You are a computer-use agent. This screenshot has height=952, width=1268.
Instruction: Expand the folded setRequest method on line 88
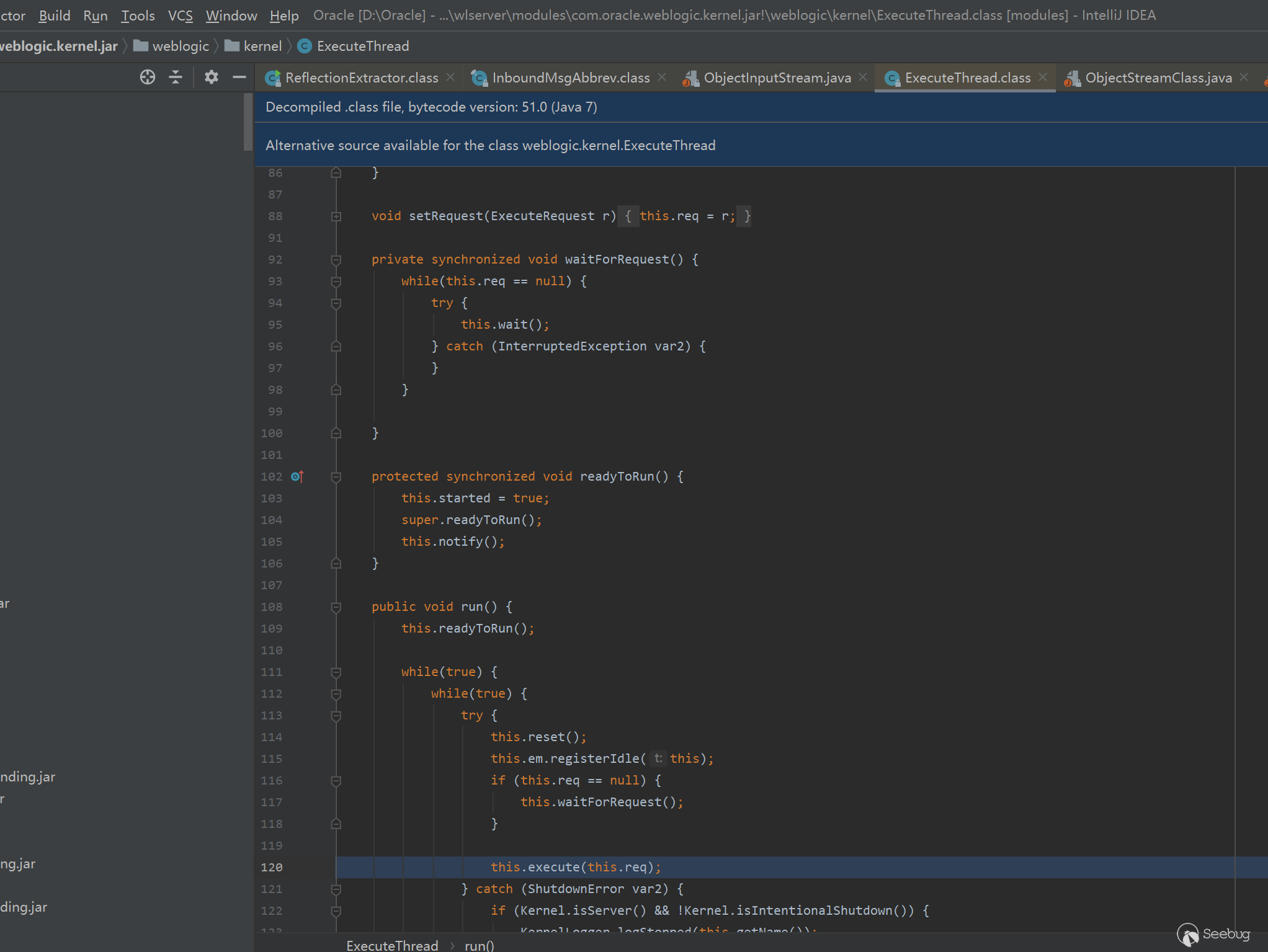point(336,216)
